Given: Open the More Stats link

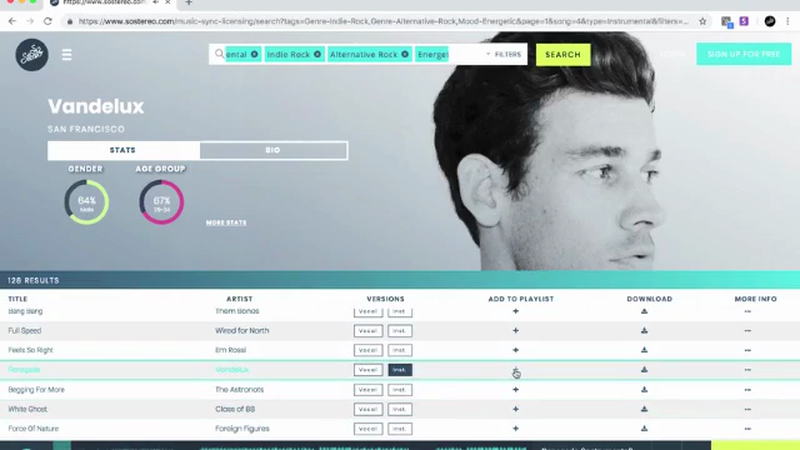Looking at the screenshot, I should 226,222.
